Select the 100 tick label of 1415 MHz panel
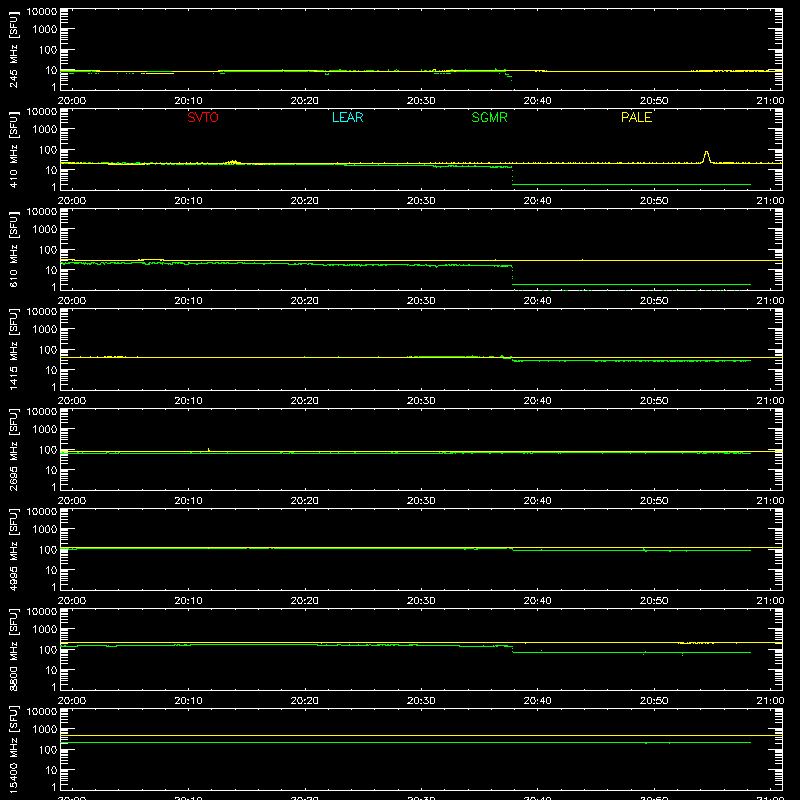The width and height of the screenshot is (800, 800). [48, 350]
